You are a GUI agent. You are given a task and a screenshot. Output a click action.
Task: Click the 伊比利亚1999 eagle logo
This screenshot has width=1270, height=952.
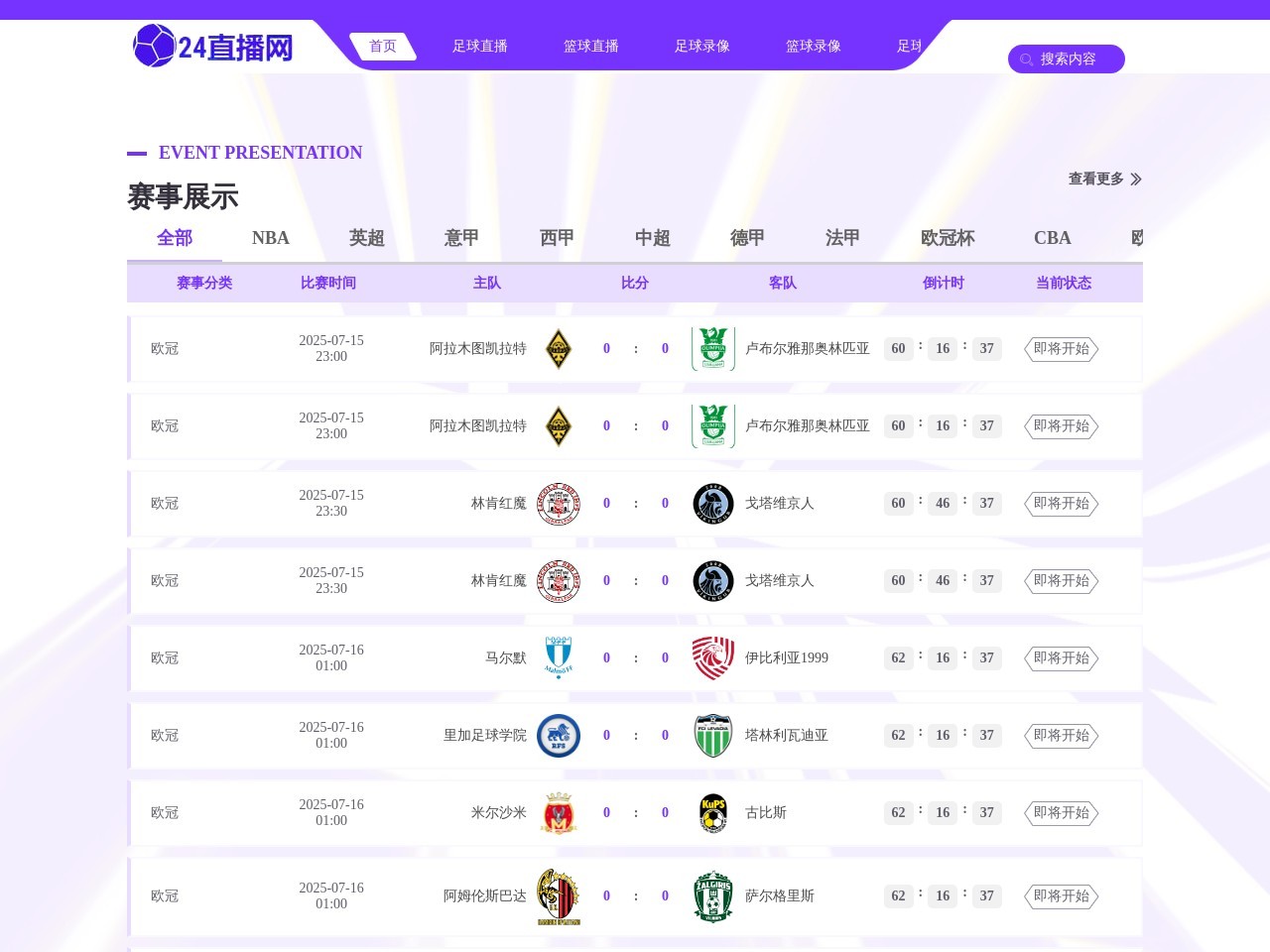(x=712, y=658)
